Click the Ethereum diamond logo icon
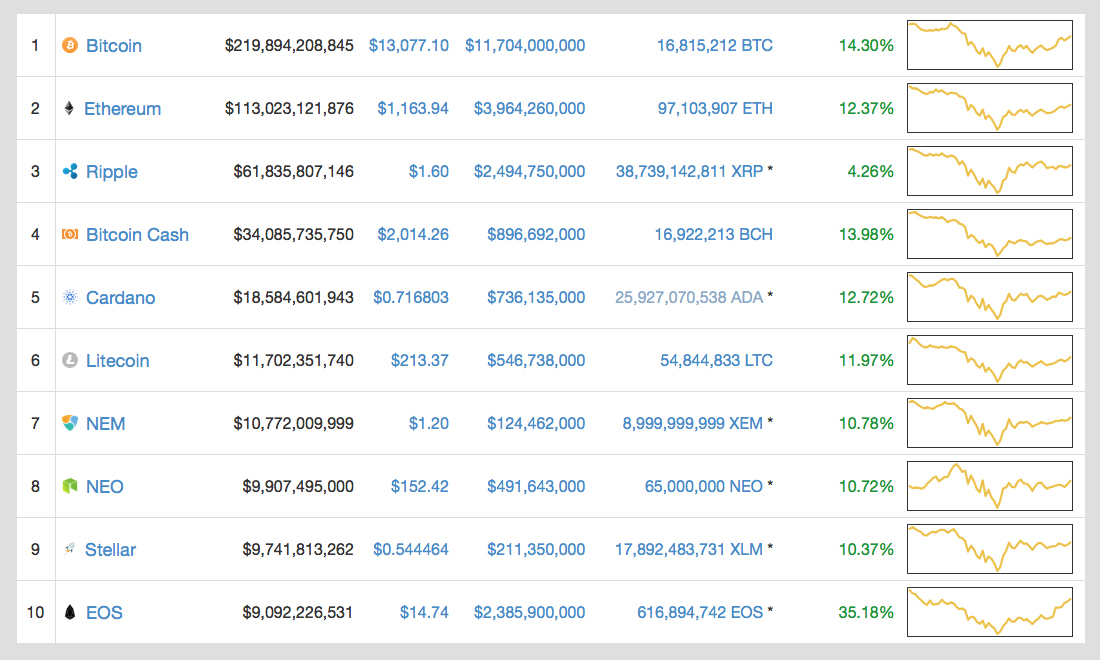 pyautogui.click(x=69, y=108)
